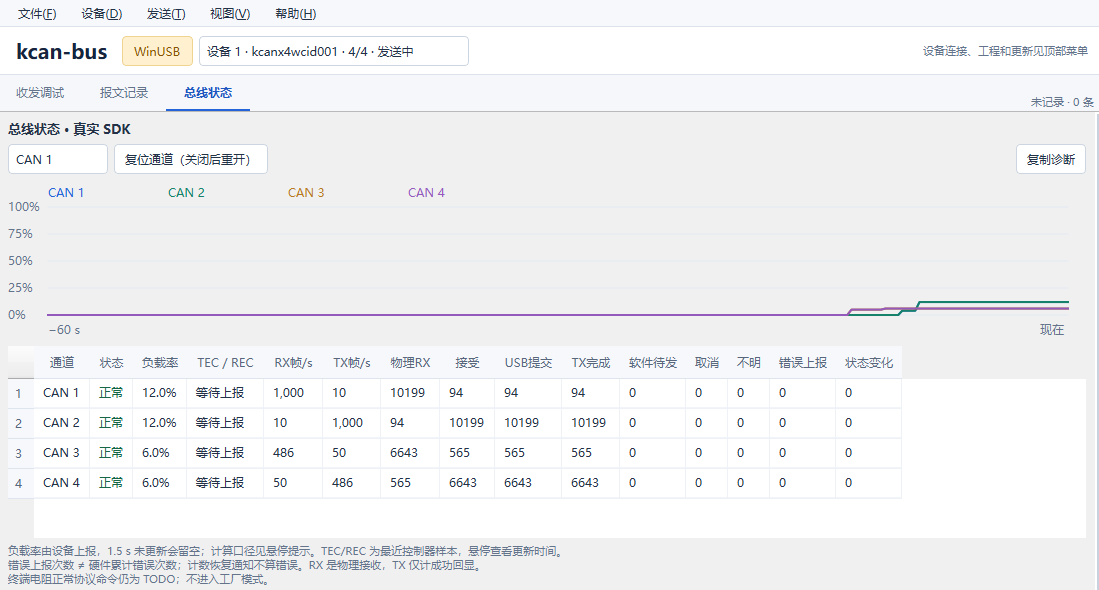Image resolution: width=1099 pixels, height=590 pixels.
Task: Toggle the CAN 3 chart legend
Action: click(x=306, y=193)
